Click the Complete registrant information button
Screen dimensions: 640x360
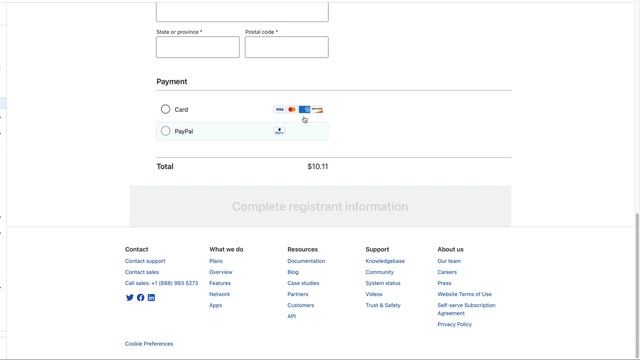320,206
